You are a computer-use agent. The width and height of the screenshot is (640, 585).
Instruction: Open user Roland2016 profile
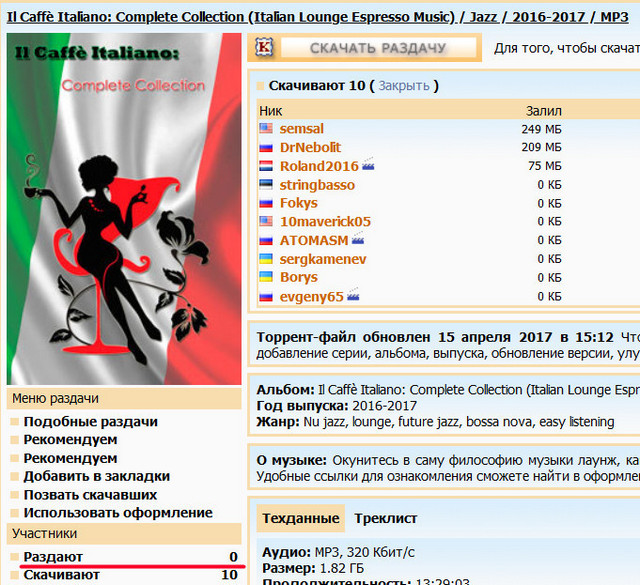pos(319,166)
